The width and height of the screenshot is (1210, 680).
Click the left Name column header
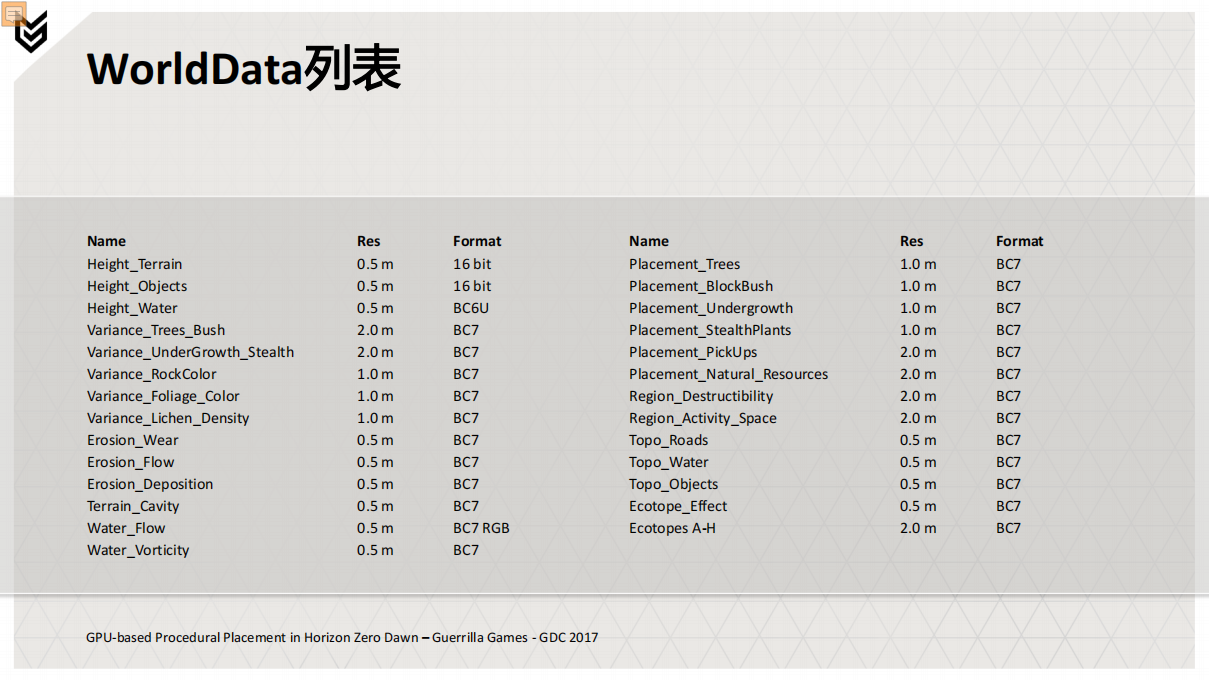click(106, 241)
